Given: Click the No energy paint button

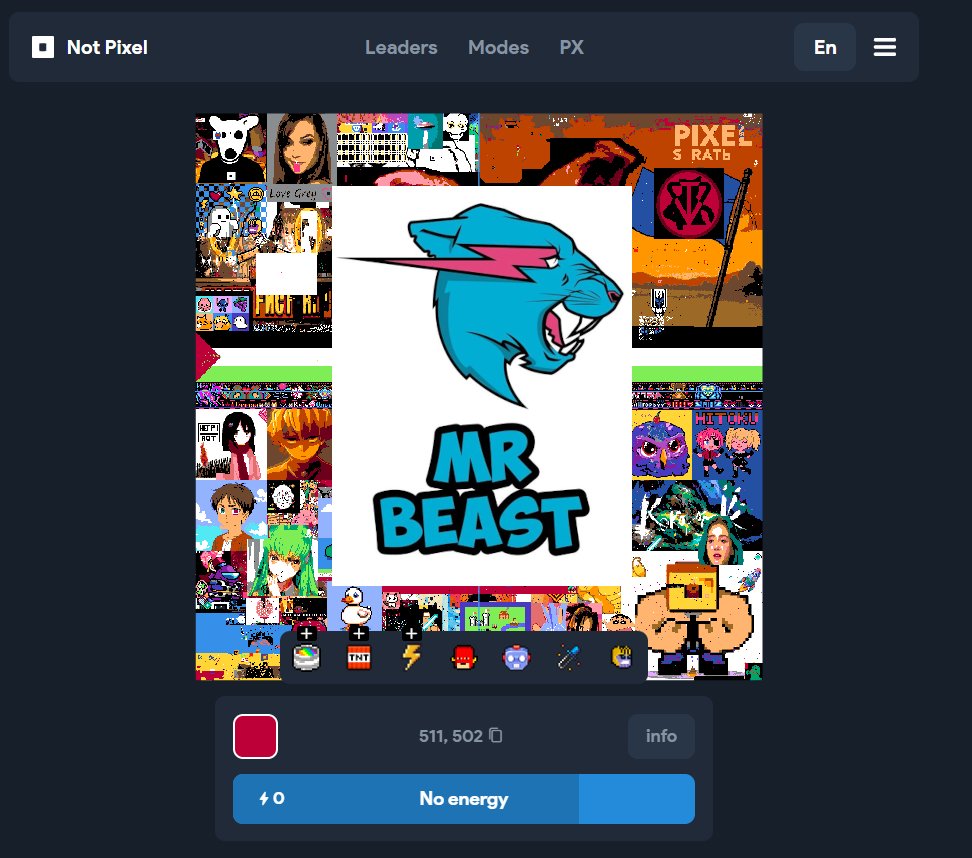Looking at the screenshot, I should (x=464, y=798).
